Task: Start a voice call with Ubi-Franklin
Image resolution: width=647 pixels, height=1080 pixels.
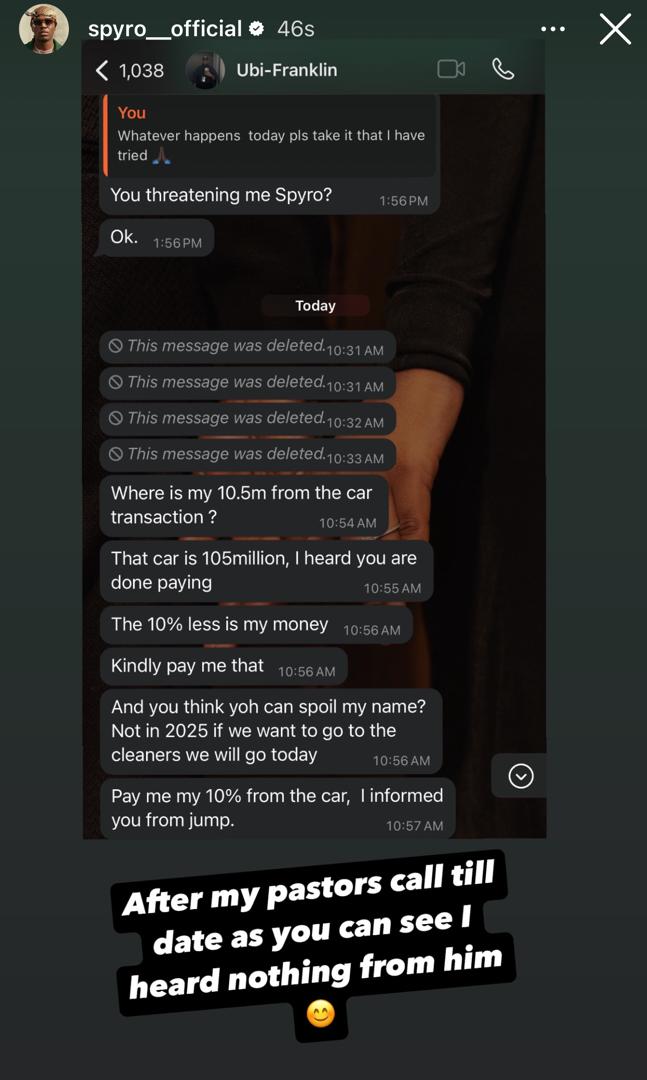Action: click(x=503, y=69)
